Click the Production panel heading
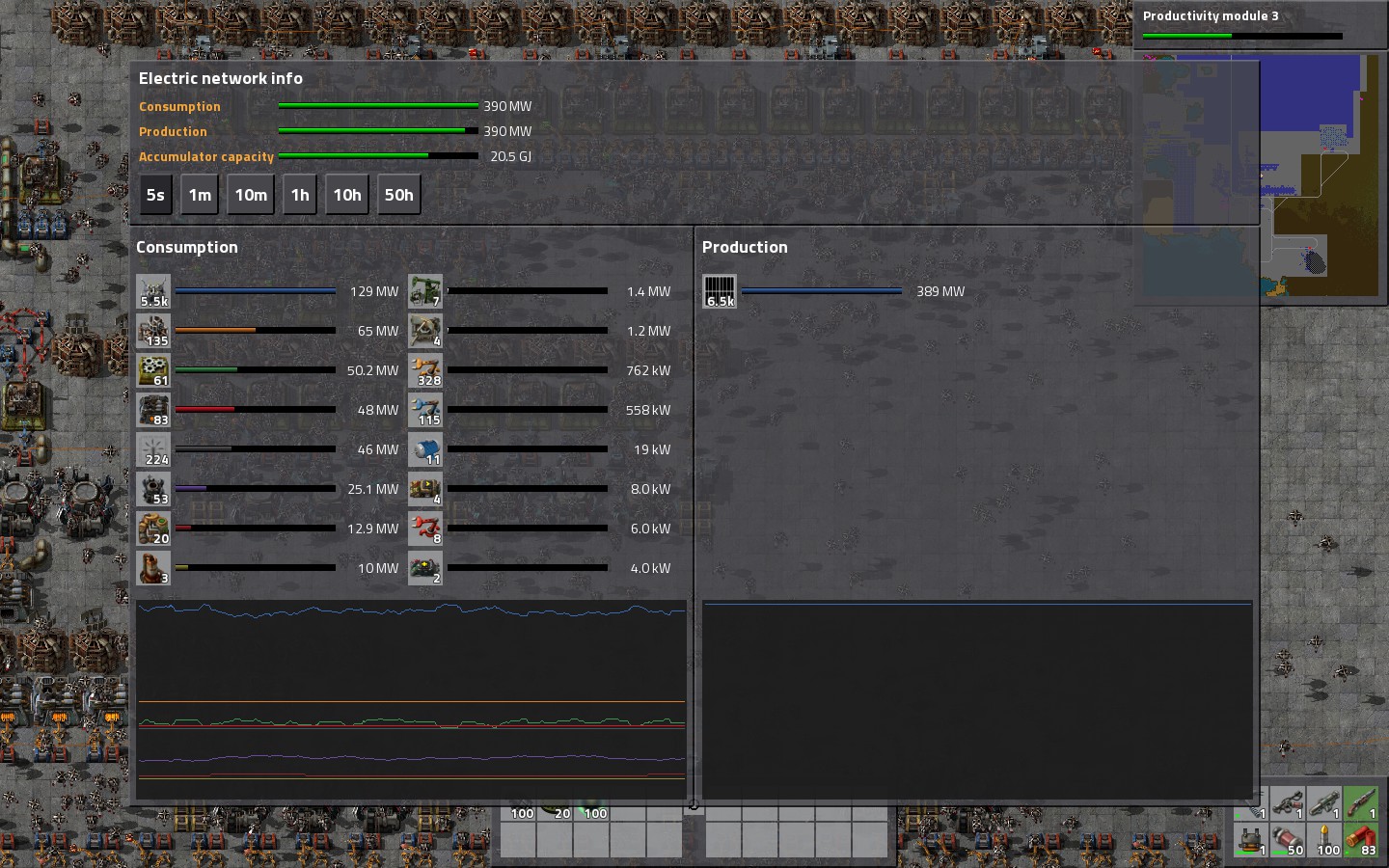 (745, 247)
